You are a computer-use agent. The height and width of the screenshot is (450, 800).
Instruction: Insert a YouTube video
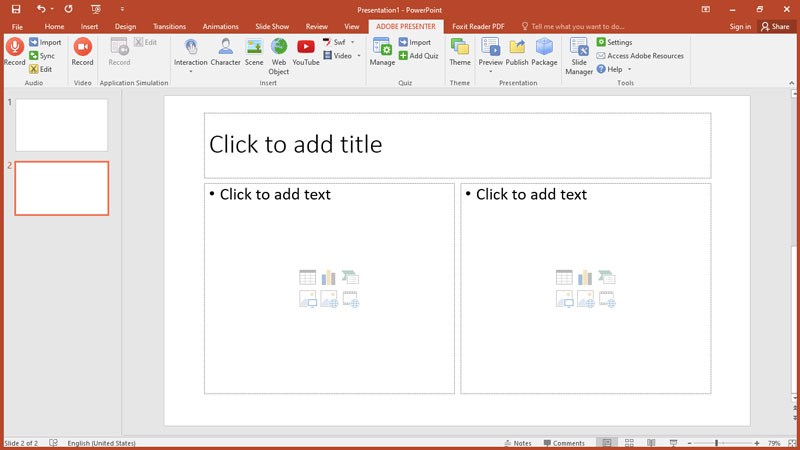click(x=306, y=52)
